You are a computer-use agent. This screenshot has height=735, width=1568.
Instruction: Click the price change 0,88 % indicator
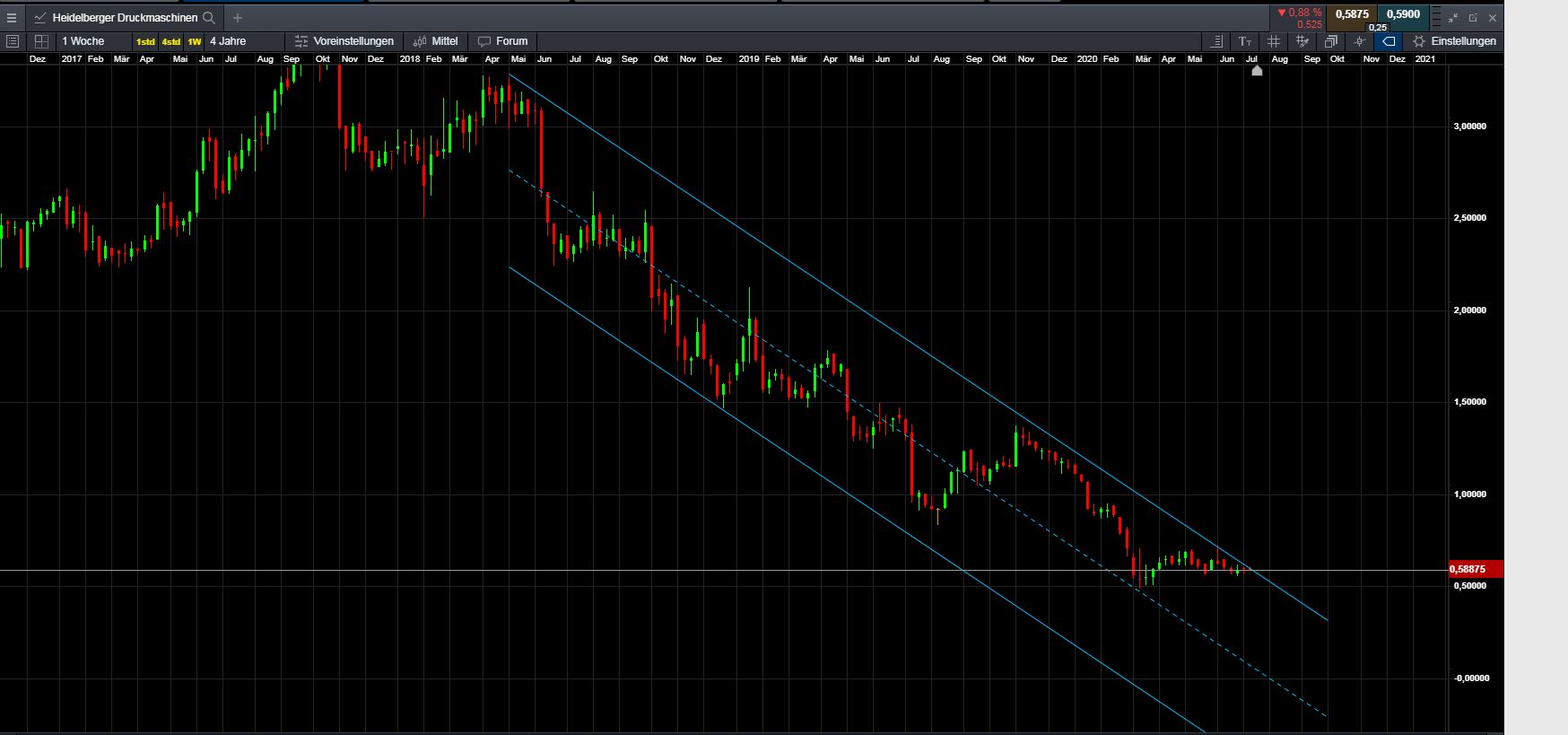(1300, 13)
